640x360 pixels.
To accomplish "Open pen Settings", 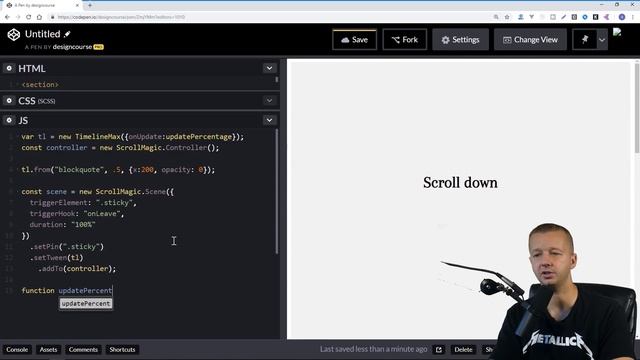I will (460, 40).
